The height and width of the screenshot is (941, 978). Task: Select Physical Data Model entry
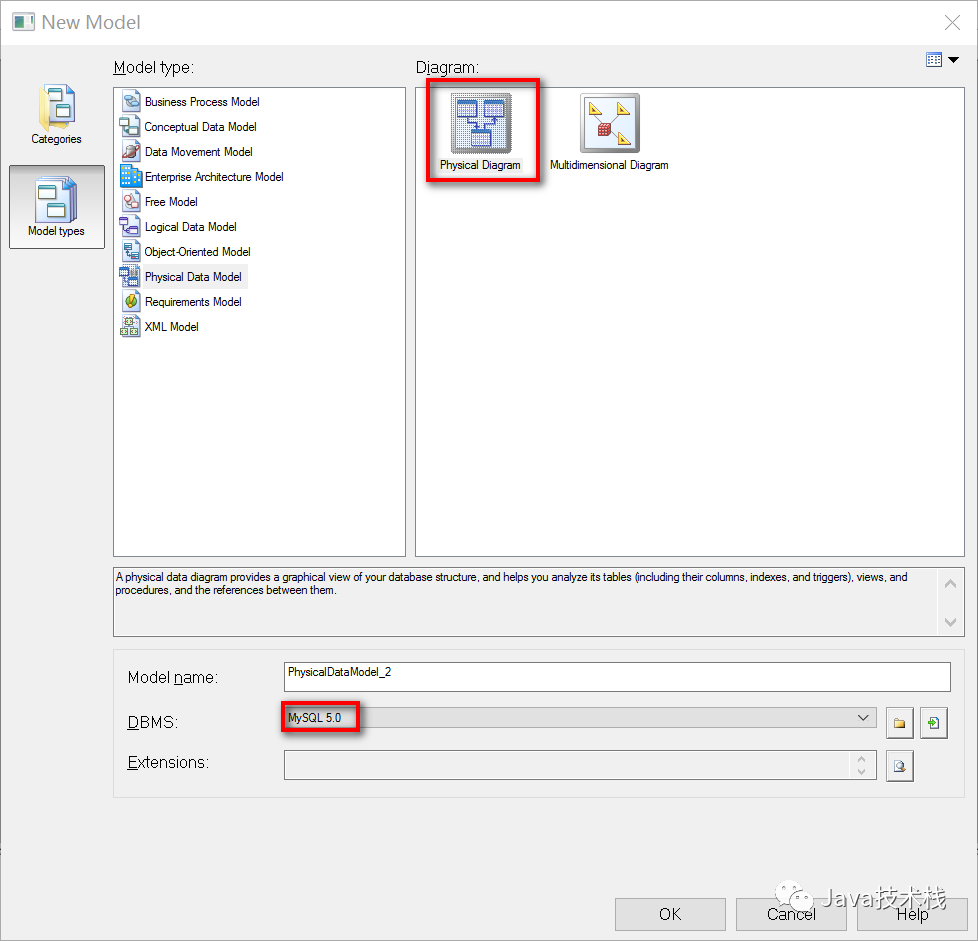click(193, 276)
